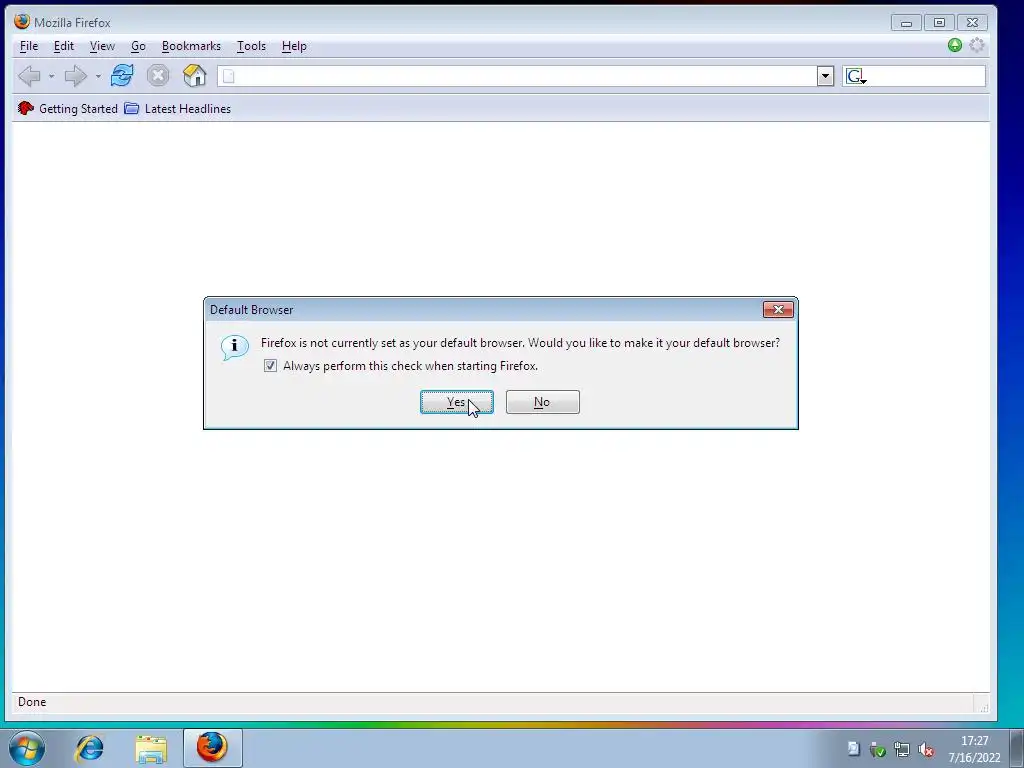This screenshot has width=1024, height=768.
Task: Open the File menu
Action: (x=29, y=46)
